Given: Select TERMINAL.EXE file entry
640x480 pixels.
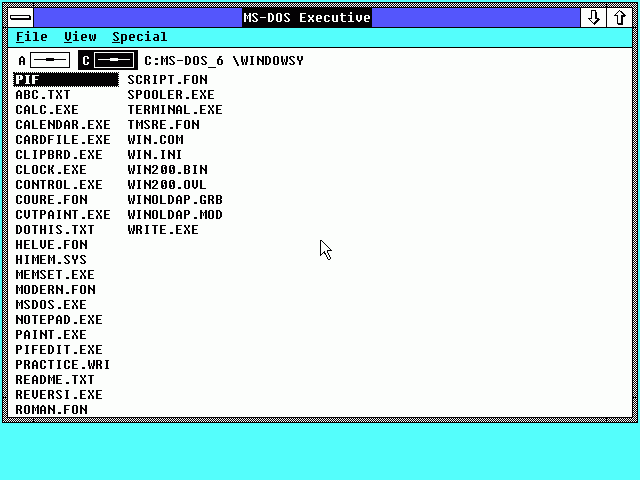Looking at the screenshot, I should coord(174,110).
